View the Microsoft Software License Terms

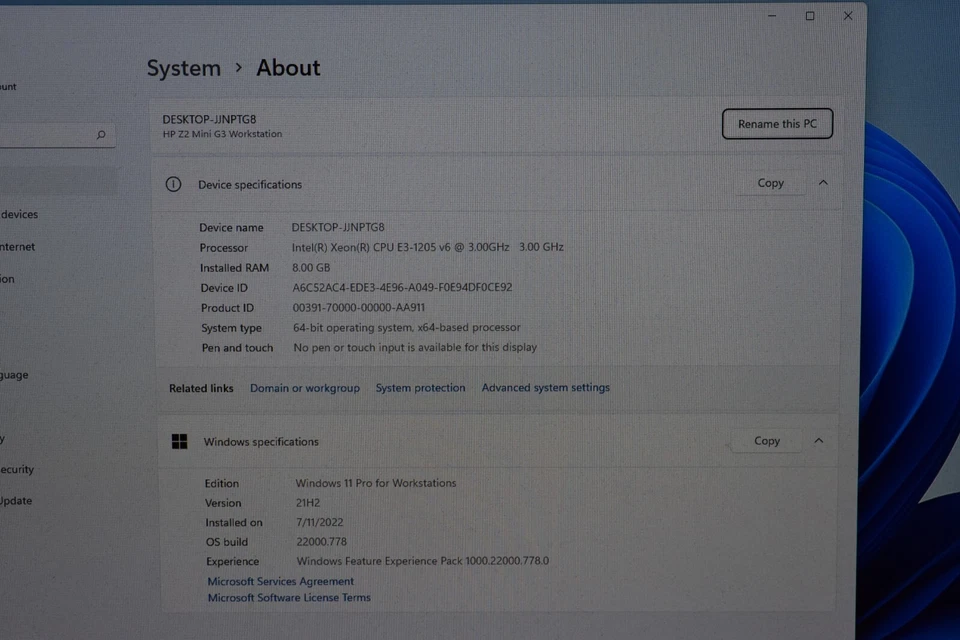(289, 597)
